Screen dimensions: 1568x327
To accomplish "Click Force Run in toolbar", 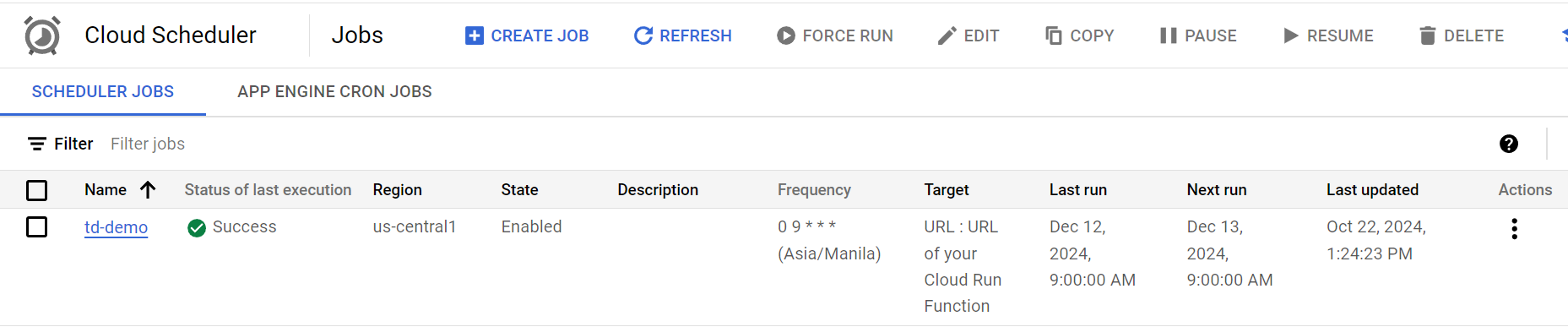I will [834, 35].
